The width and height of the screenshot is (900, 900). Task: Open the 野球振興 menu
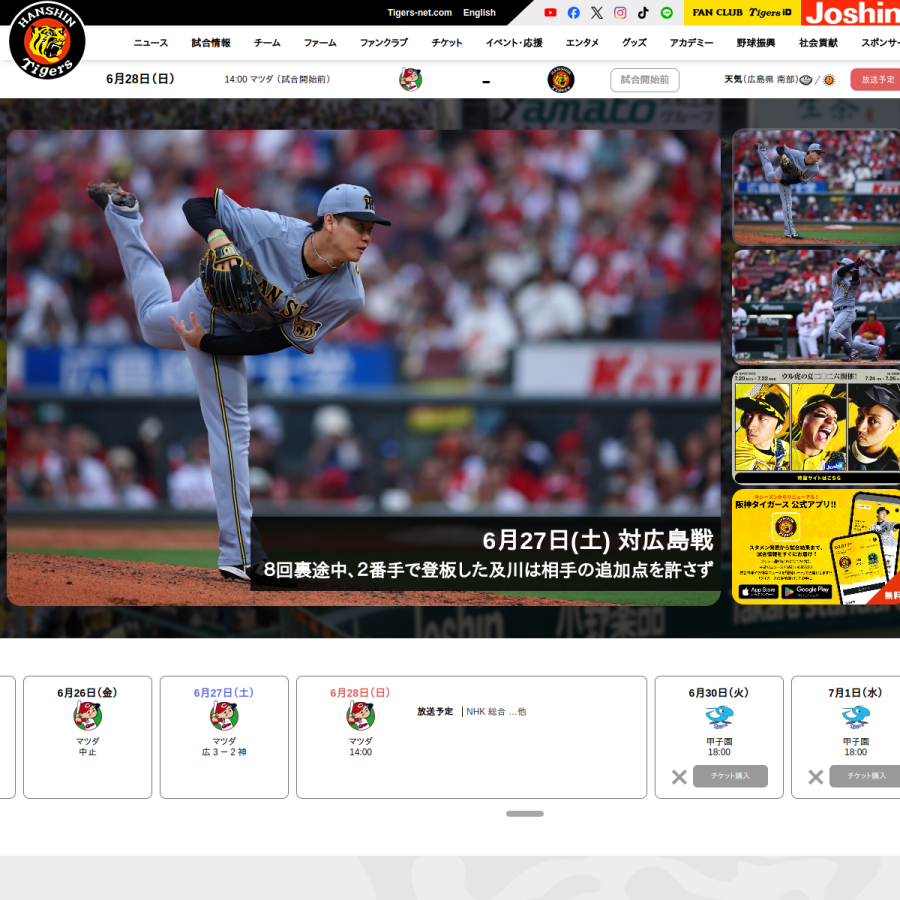pyautogui.click(x=756, y=42)
